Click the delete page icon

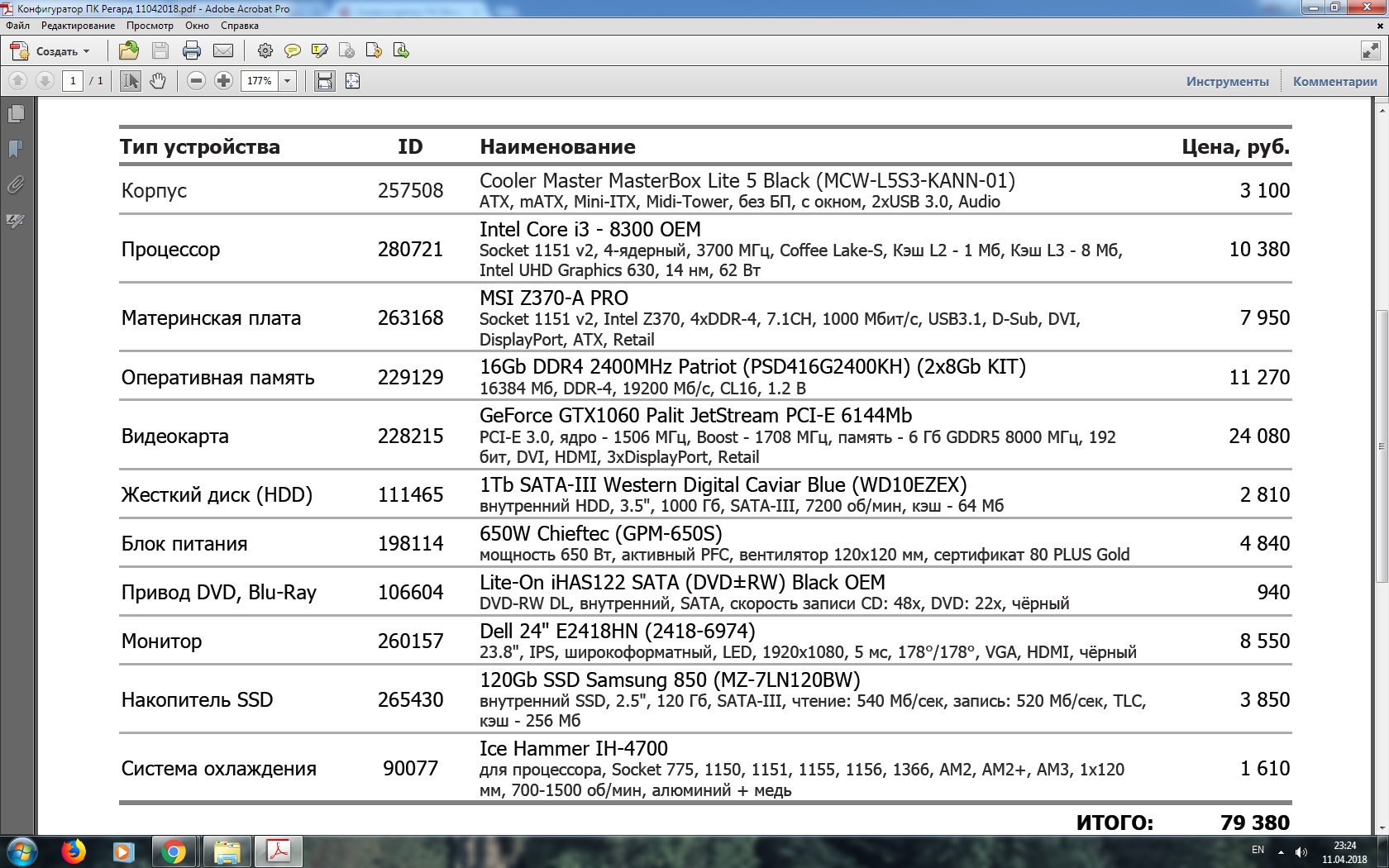tap(347, 51)
